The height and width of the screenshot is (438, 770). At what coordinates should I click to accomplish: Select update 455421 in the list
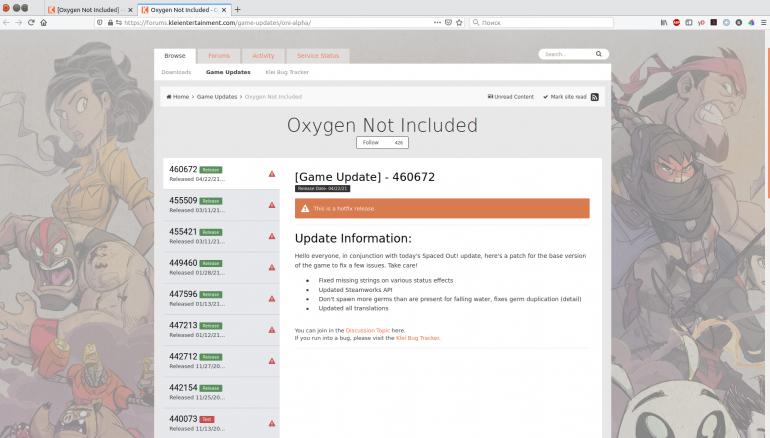coord(221,236)
